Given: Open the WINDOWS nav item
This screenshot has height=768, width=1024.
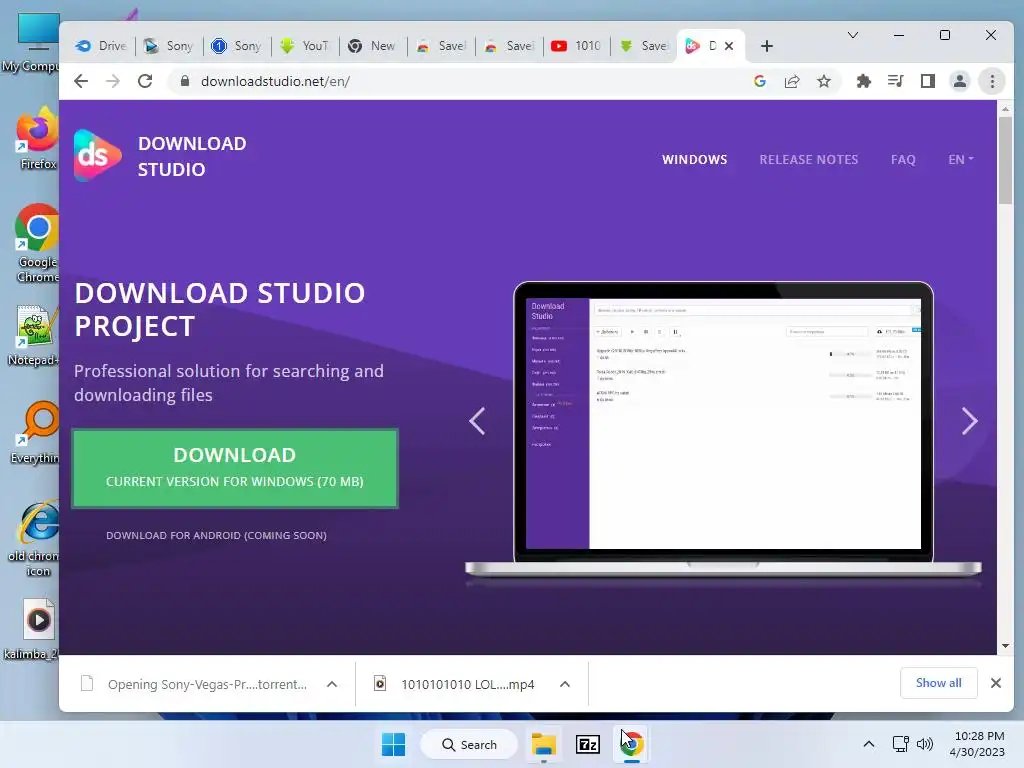Looking at the screenshot, I should coord(694,159).
